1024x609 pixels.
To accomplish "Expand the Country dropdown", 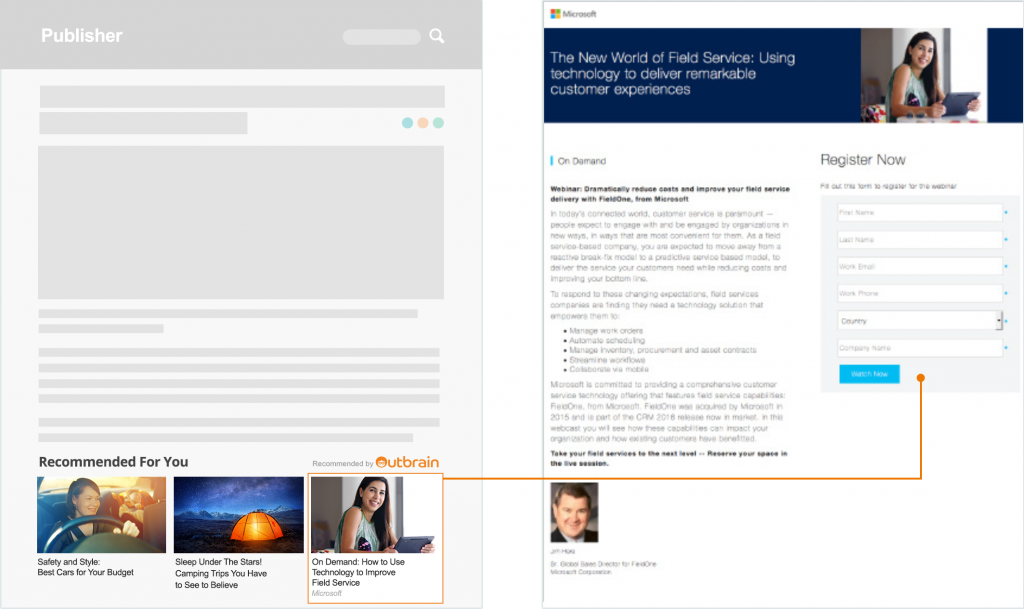I will tap(919, 321).
